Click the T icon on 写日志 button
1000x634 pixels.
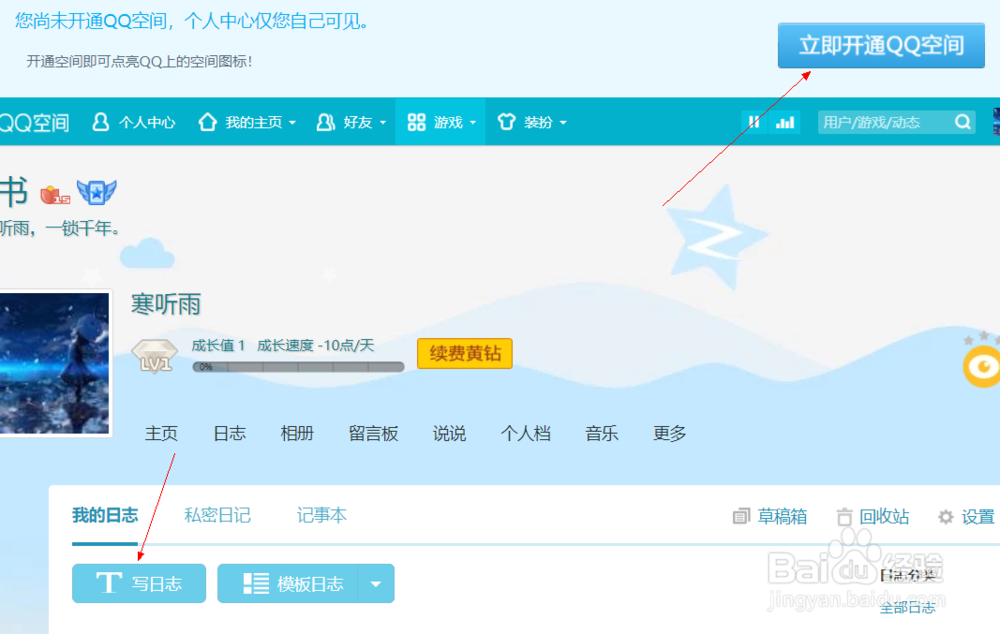110,583
